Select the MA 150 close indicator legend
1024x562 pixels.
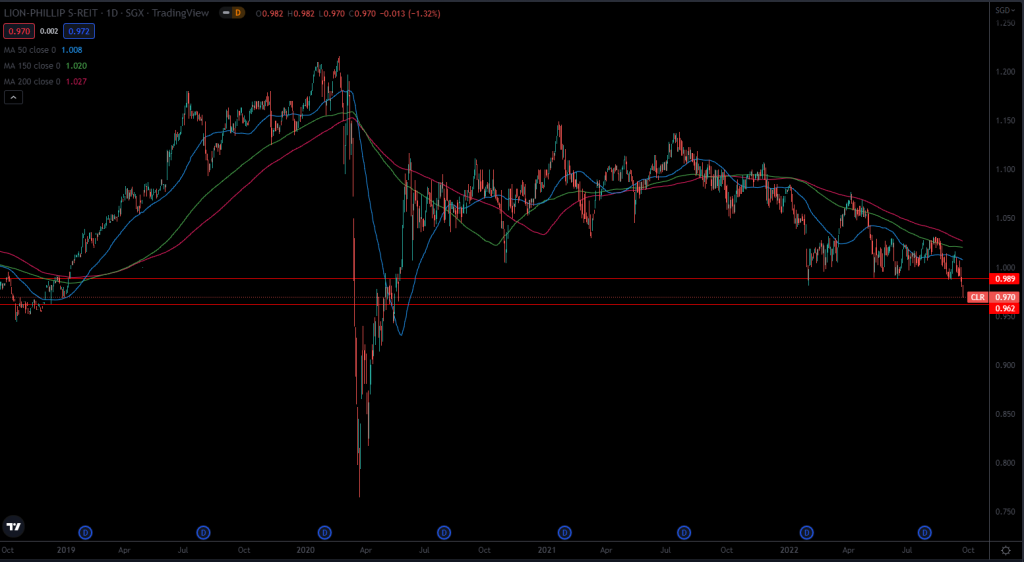pos(34,65)
